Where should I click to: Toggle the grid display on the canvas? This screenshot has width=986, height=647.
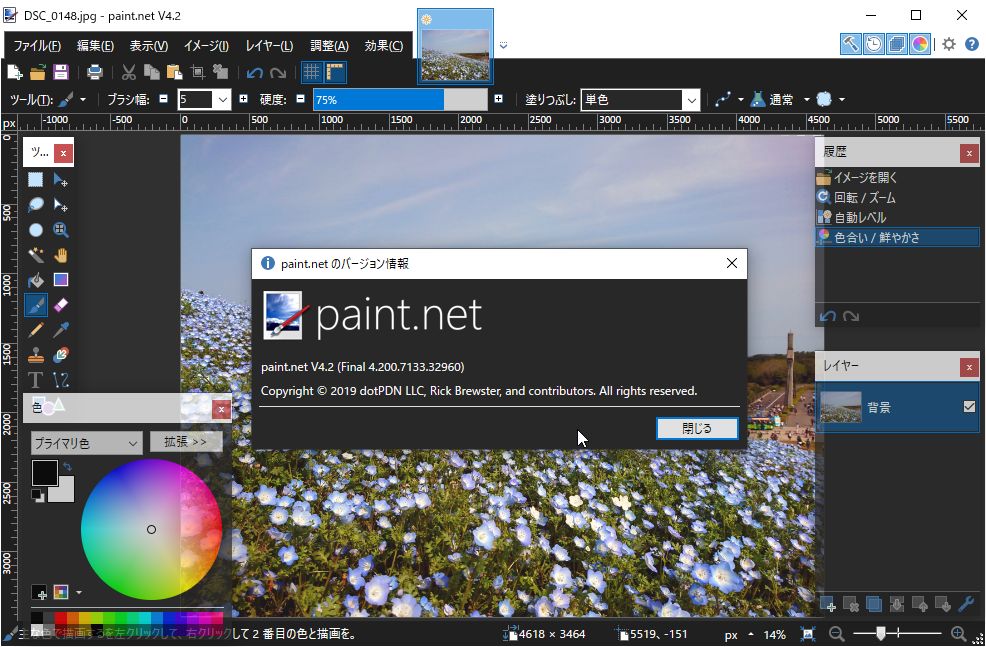click(x=314, y=71)
